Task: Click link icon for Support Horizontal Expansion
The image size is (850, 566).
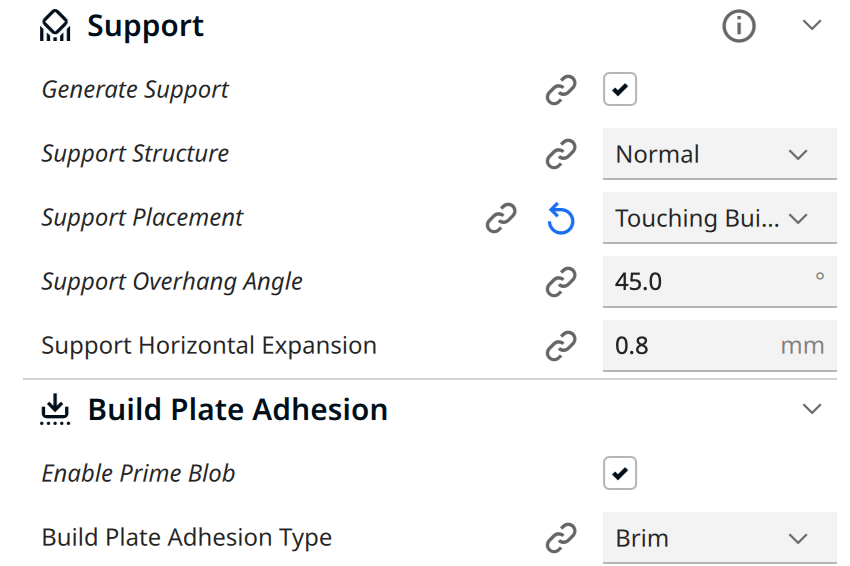Action: pyautogui.click(x=561, y=346)
